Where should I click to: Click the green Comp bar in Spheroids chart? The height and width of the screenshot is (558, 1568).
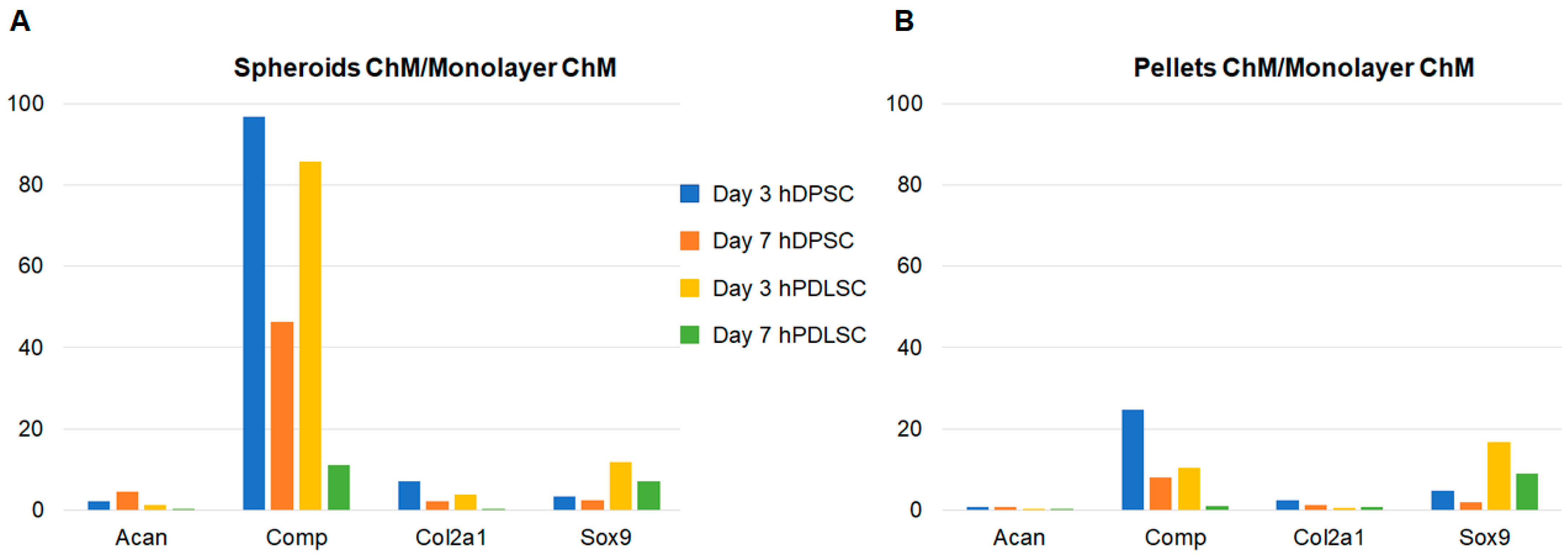(338, 487)
